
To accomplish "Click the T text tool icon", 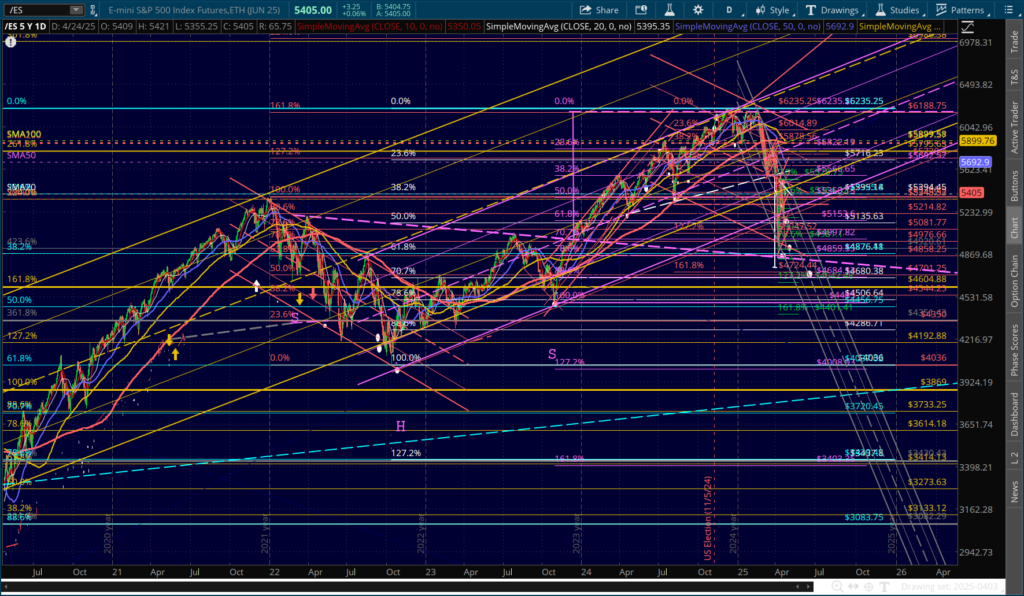I will pos(884,587).
